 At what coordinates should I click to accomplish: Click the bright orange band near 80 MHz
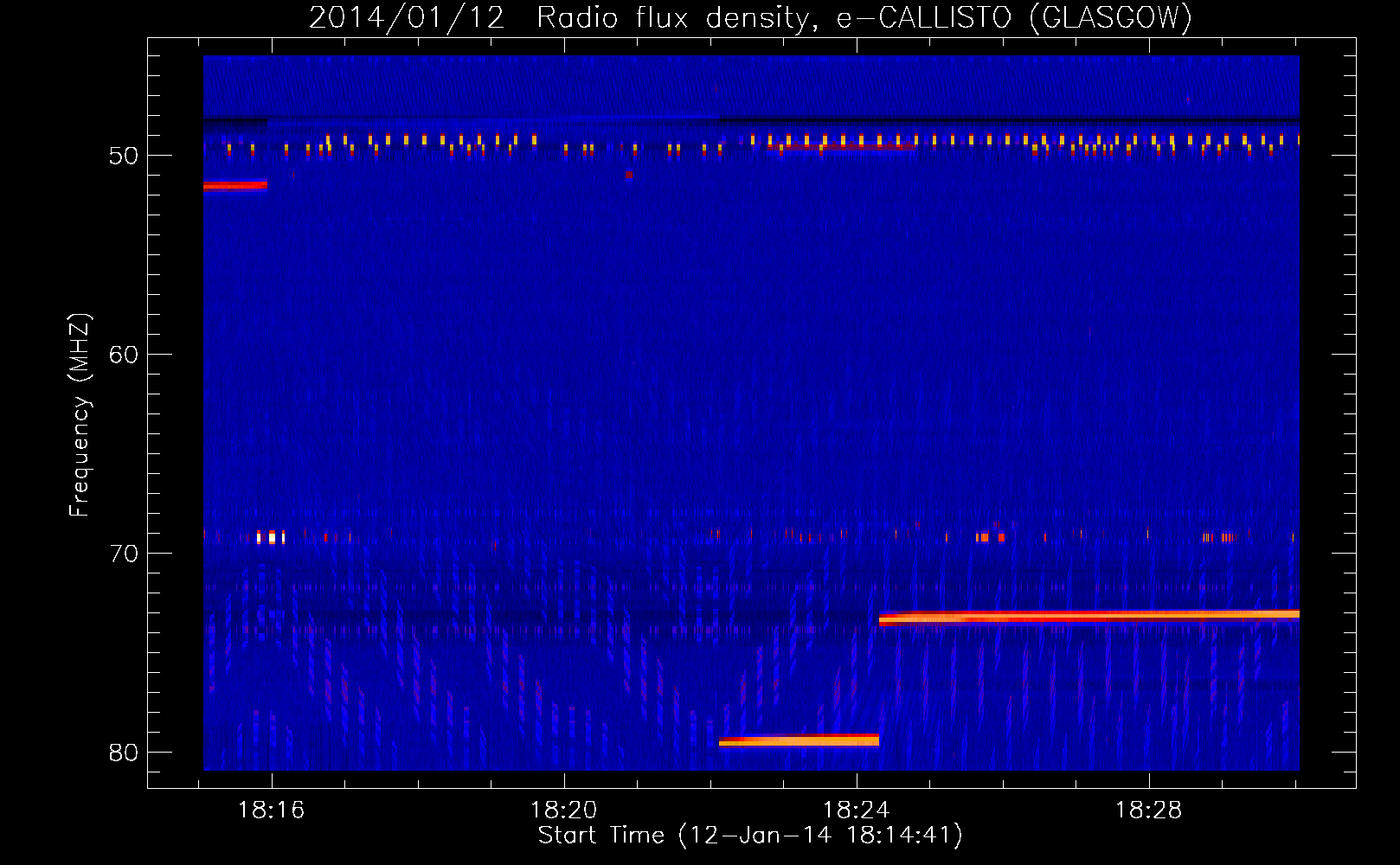(x=799, y=740)
